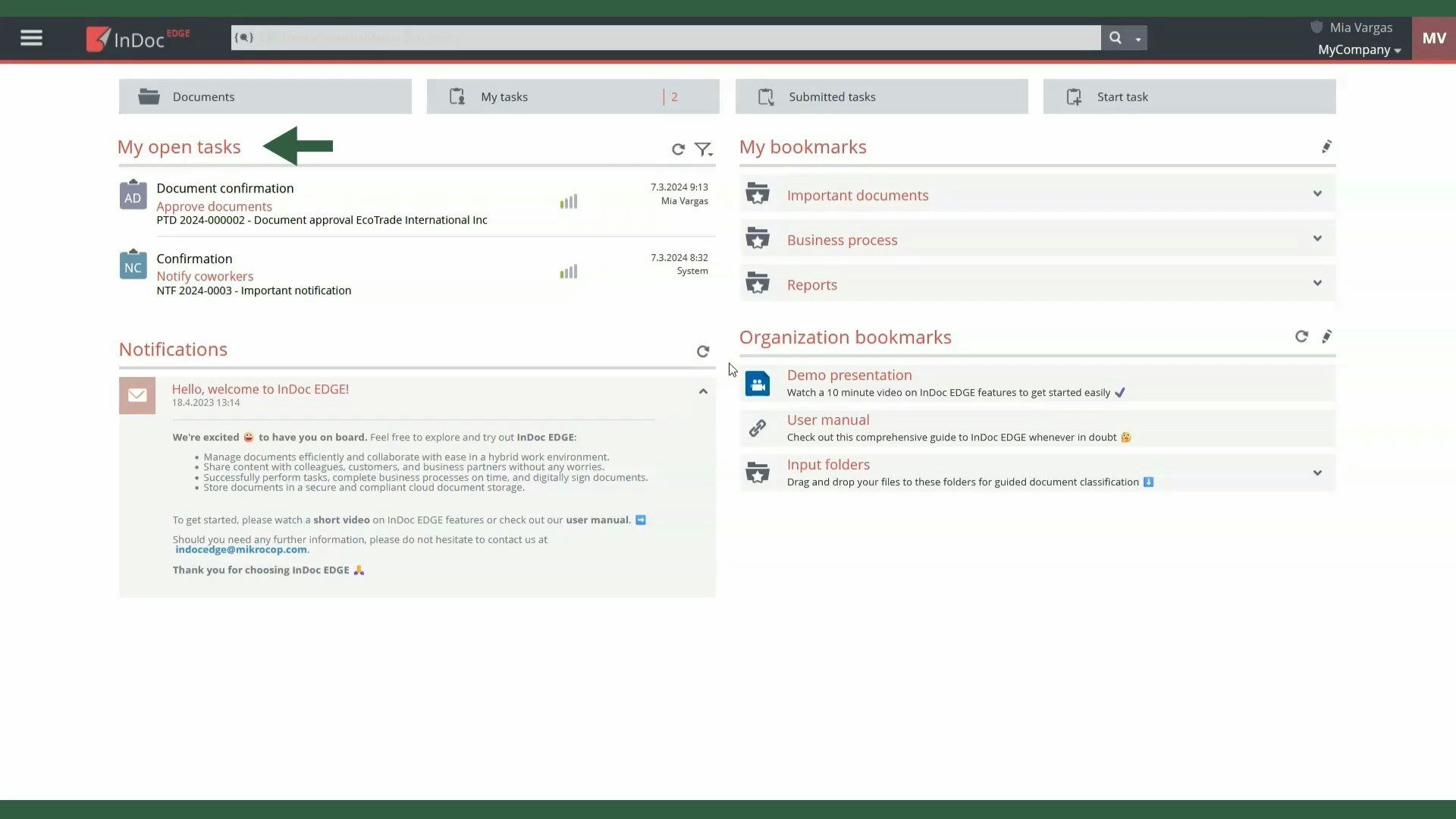Open the Demo presentation video icon
The height and width of the screenshot is (819, 1456).
click(757, 384)
